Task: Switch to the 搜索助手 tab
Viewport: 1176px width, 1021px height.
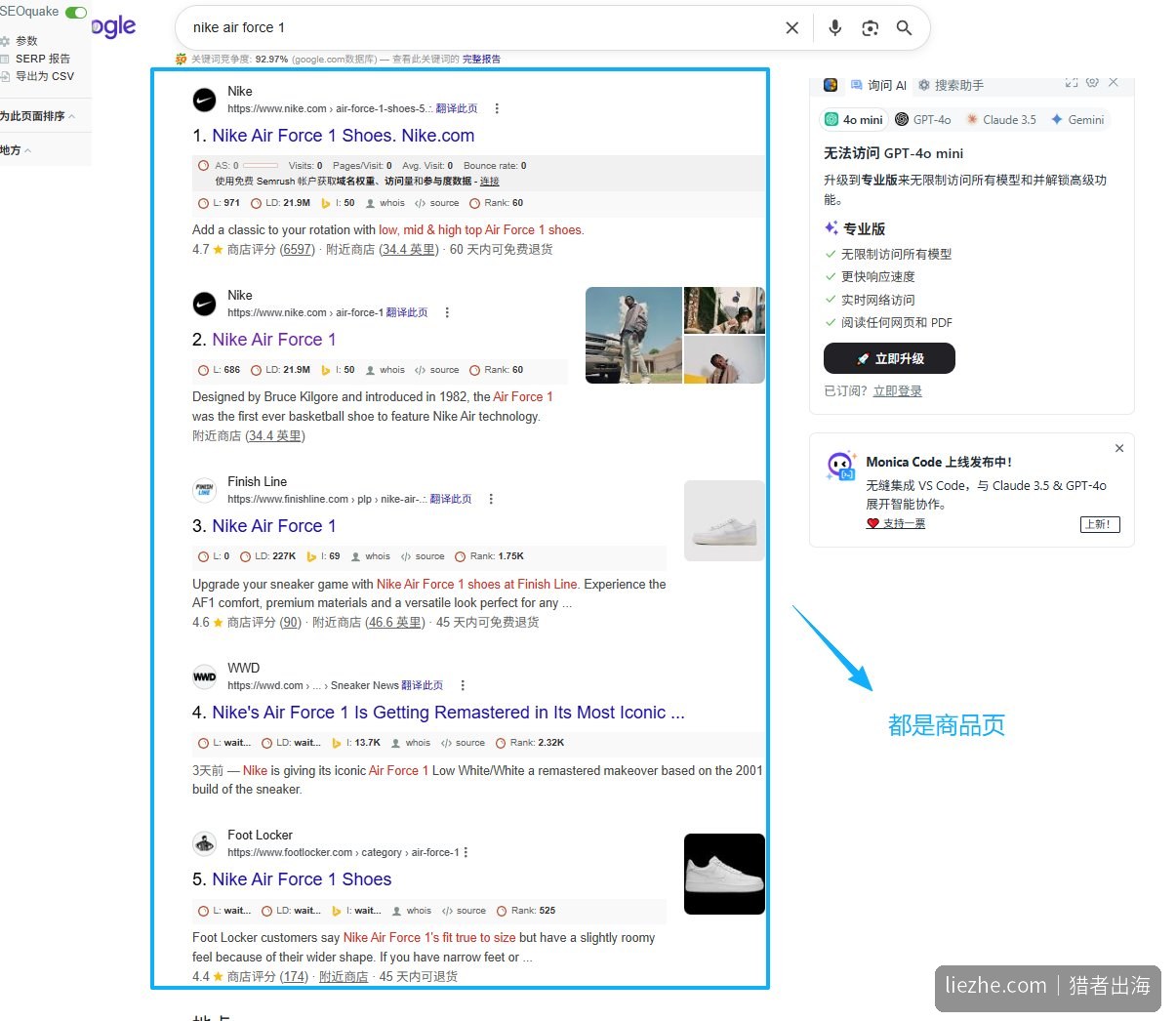Action: pos(951,85)
